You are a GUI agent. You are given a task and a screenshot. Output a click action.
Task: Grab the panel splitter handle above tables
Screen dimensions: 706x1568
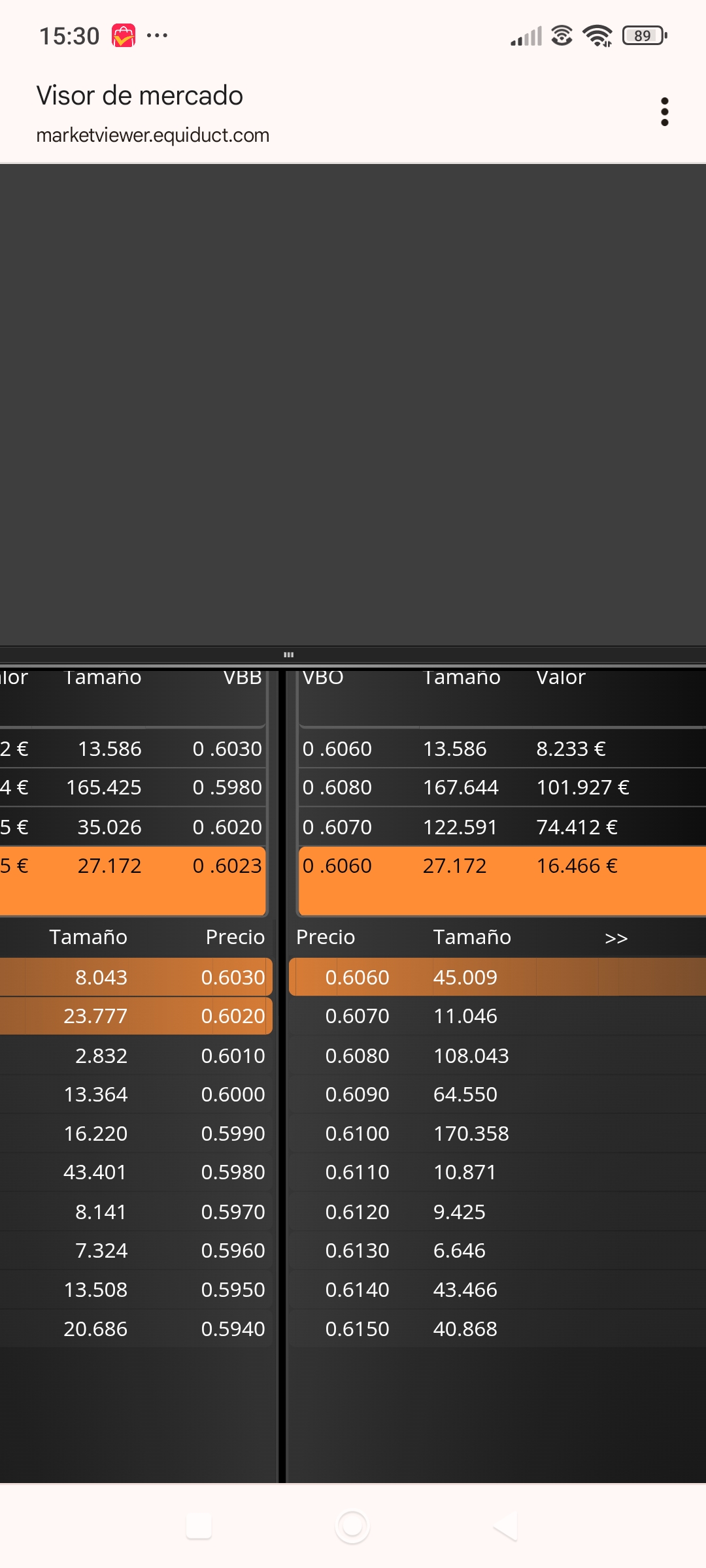[288, 654]
